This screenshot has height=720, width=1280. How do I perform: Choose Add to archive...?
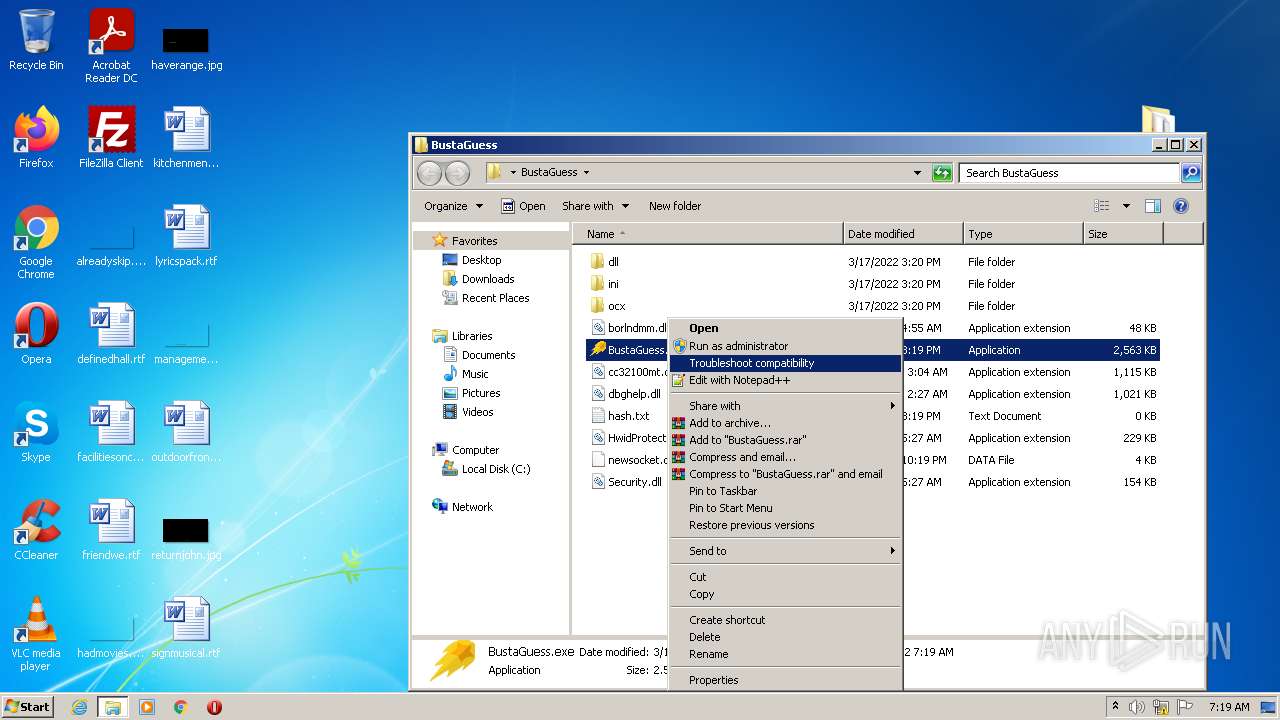pyautogui.click(x=785, y=423)
